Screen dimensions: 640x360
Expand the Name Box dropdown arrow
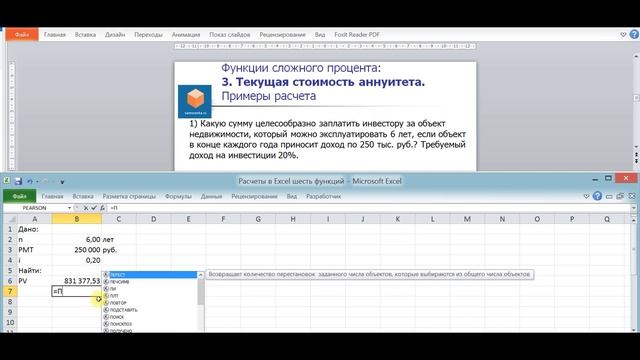click(x=69, y=208)
